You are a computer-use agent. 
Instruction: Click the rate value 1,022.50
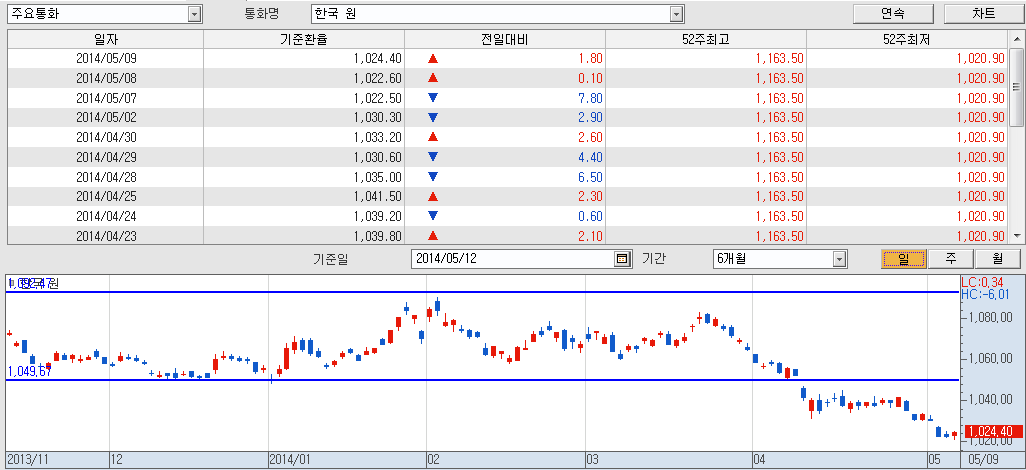pyautogui.click(x=378, y=98)
